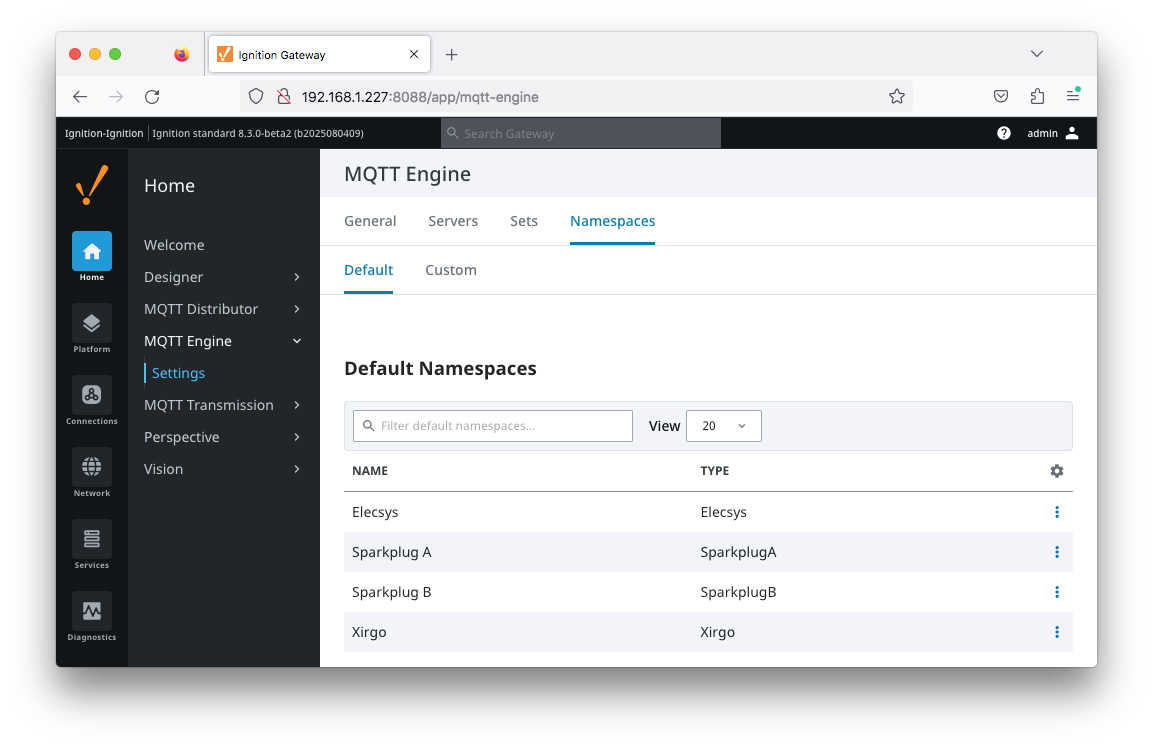The image size is (1153, 747).
Task: Open actions menu for Sparkplug B row
Action: (1057, 592)
